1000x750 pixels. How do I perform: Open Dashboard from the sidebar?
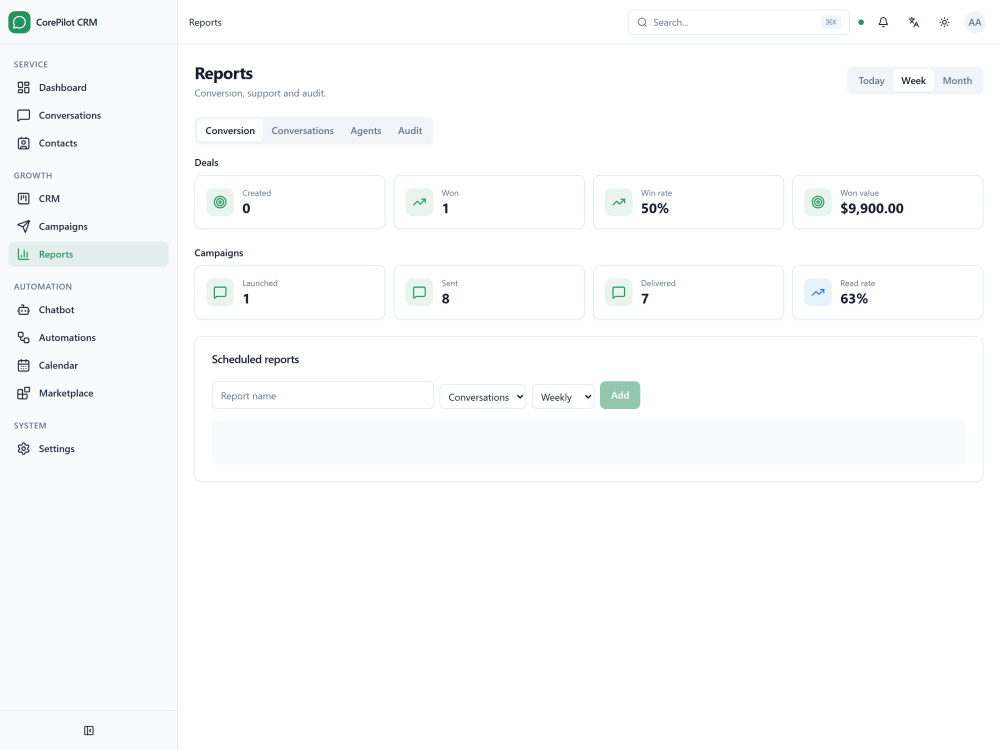tap(88, 87)
